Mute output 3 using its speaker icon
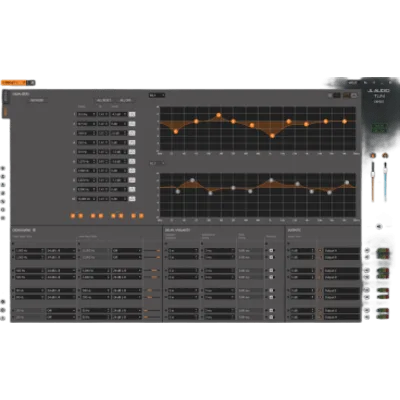Screen dimensions: 400x400 coord(367,270)
